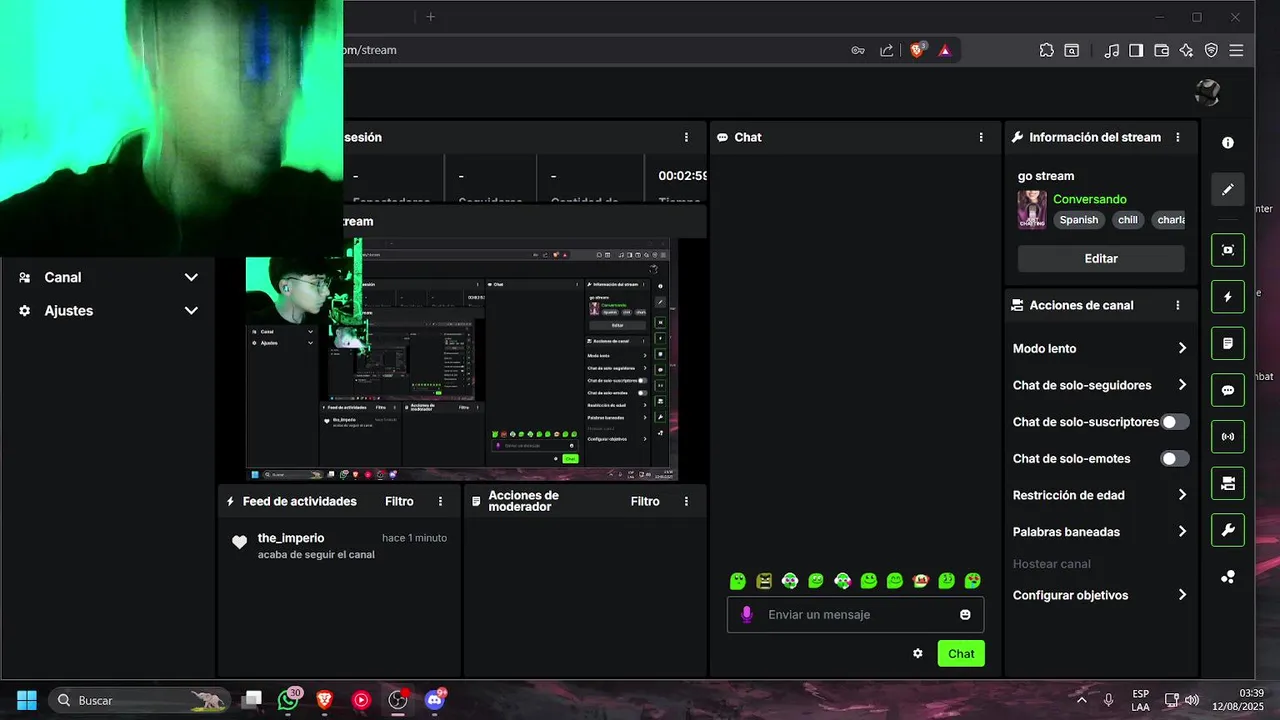Toggle the channel actions panel icon
The width and height of the screenshot is (1280, 720).
[1228, 483]
